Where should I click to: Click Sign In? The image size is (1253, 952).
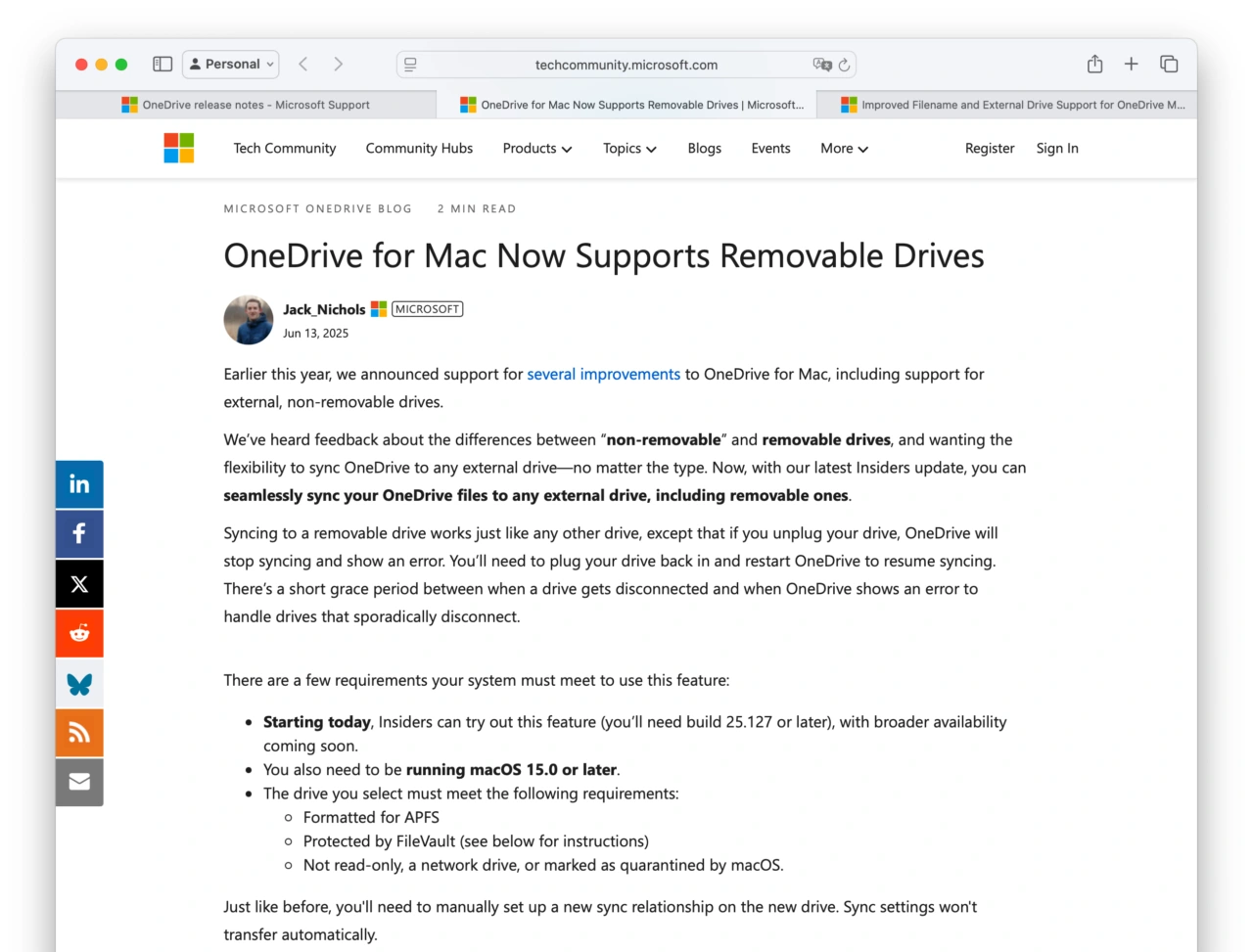(1056, 148)
